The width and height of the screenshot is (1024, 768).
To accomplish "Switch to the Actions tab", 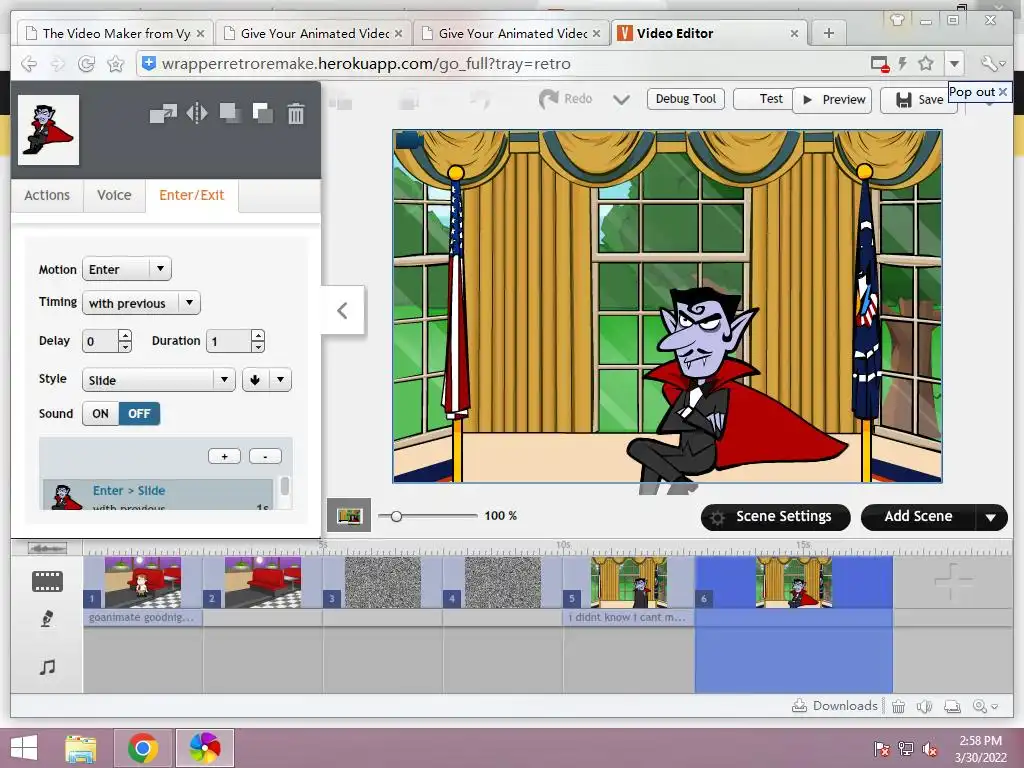I will [47, 195].
